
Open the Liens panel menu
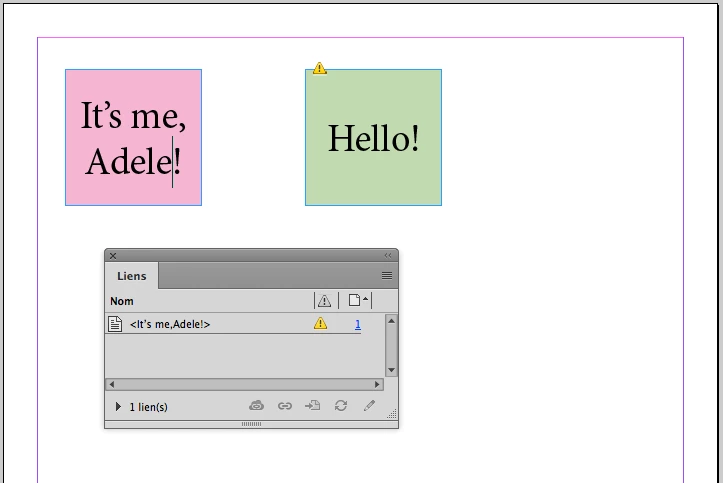[x=387, y=276]
